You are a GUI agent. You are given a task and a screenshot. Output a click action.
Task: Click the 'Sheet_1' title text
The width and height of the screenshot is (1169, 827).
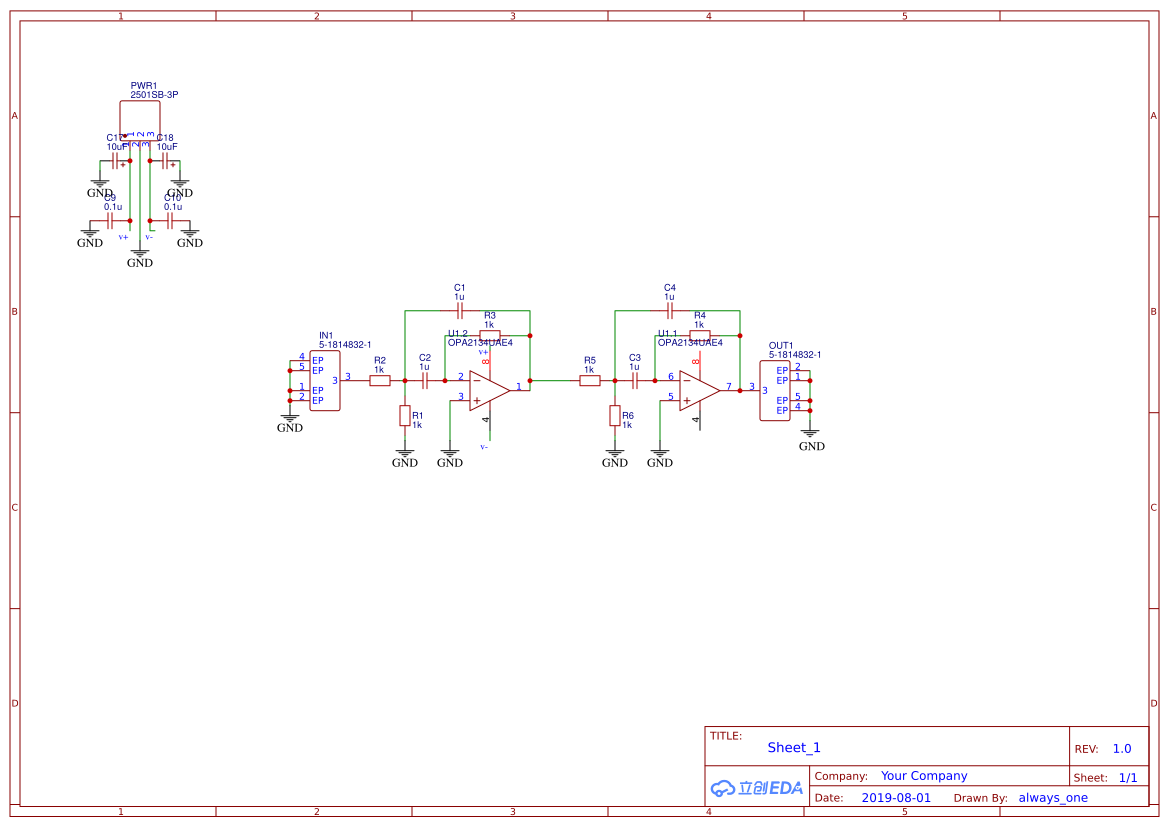(x=794, y=747)
